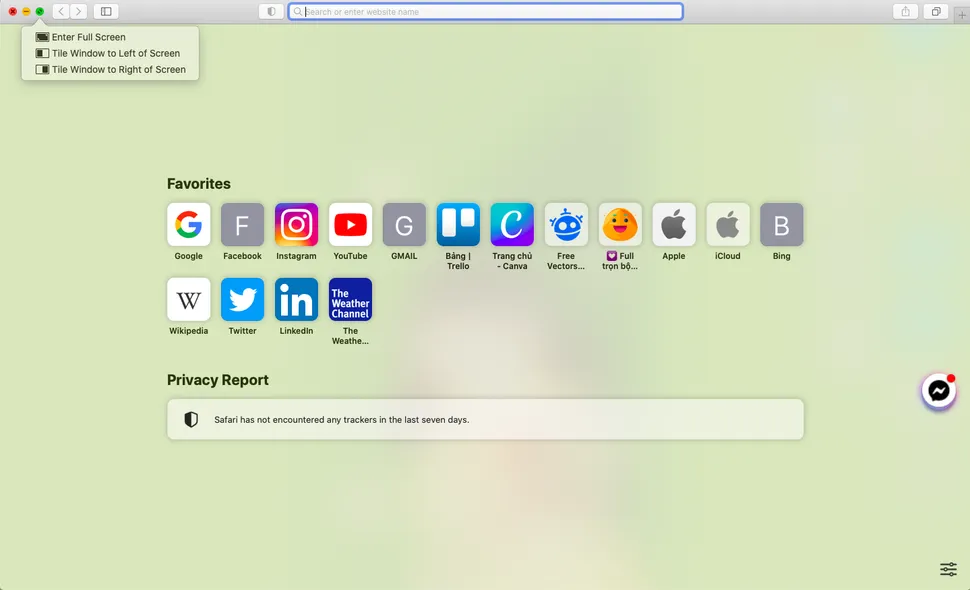
Task: Select Enter Full Screen menu item
Action: (x=89, y=37)
